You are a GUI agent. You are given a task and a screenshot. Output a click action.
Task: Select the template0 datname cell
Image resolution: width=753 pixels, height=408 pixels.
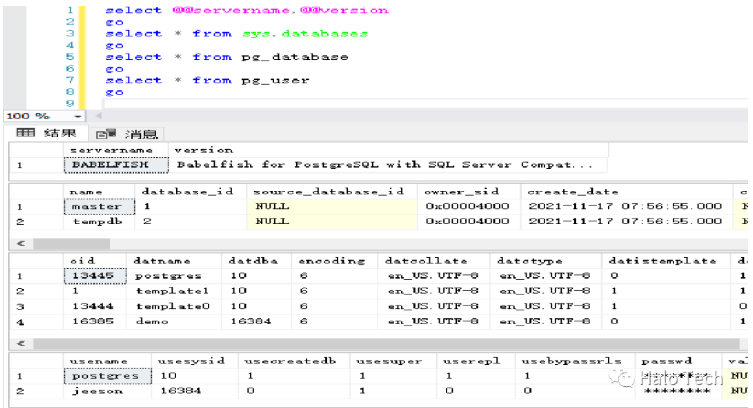[x=174, y=306]
